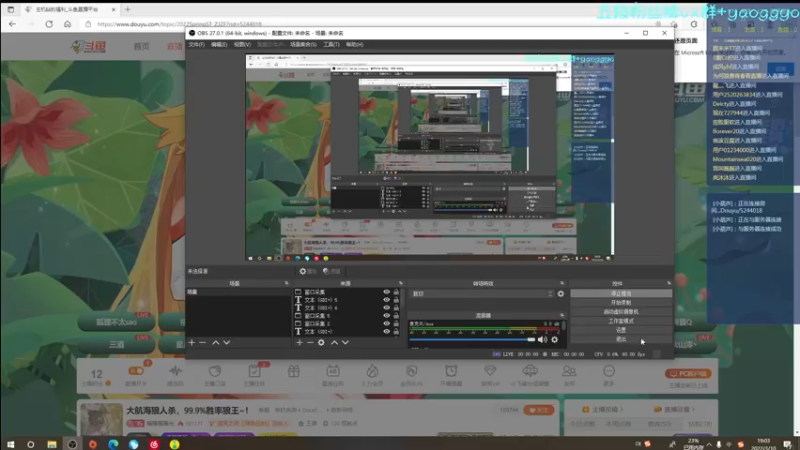Pop out the 混音器 dock panel
800x450 pixels.
pos(562,315)
